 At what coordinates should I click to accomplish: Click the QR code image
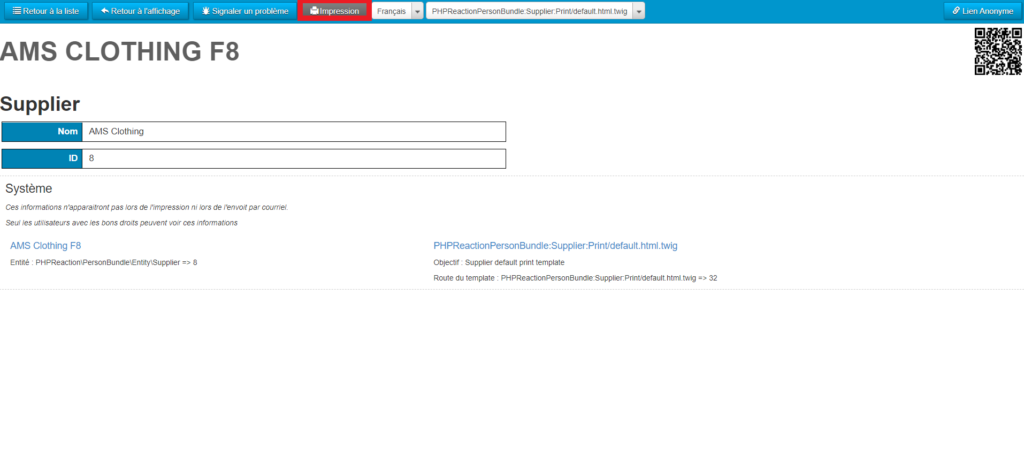[996, 51]
